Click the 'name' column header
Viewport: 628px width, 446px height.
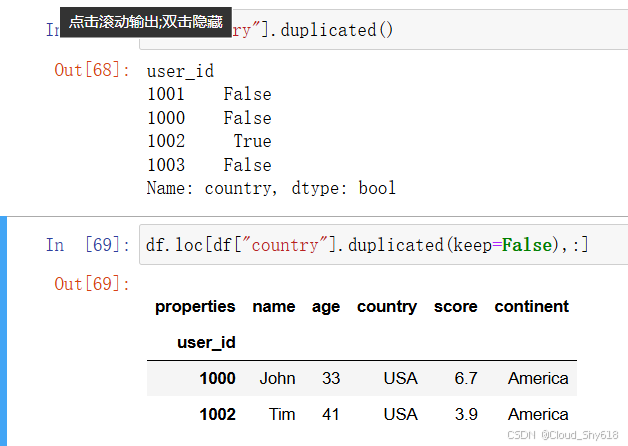coord(274,307)
